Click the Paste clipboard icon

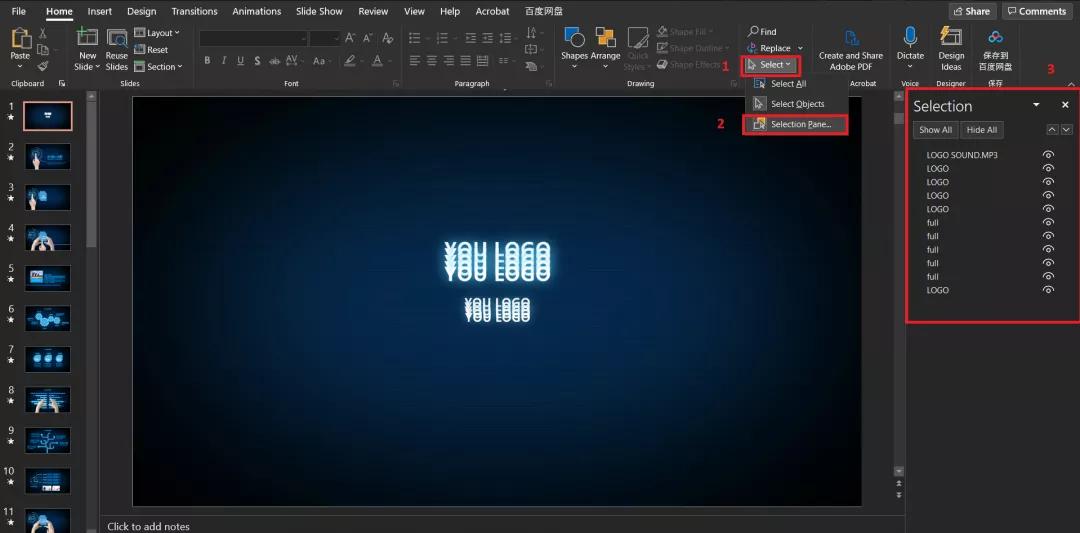coord(20,40)
